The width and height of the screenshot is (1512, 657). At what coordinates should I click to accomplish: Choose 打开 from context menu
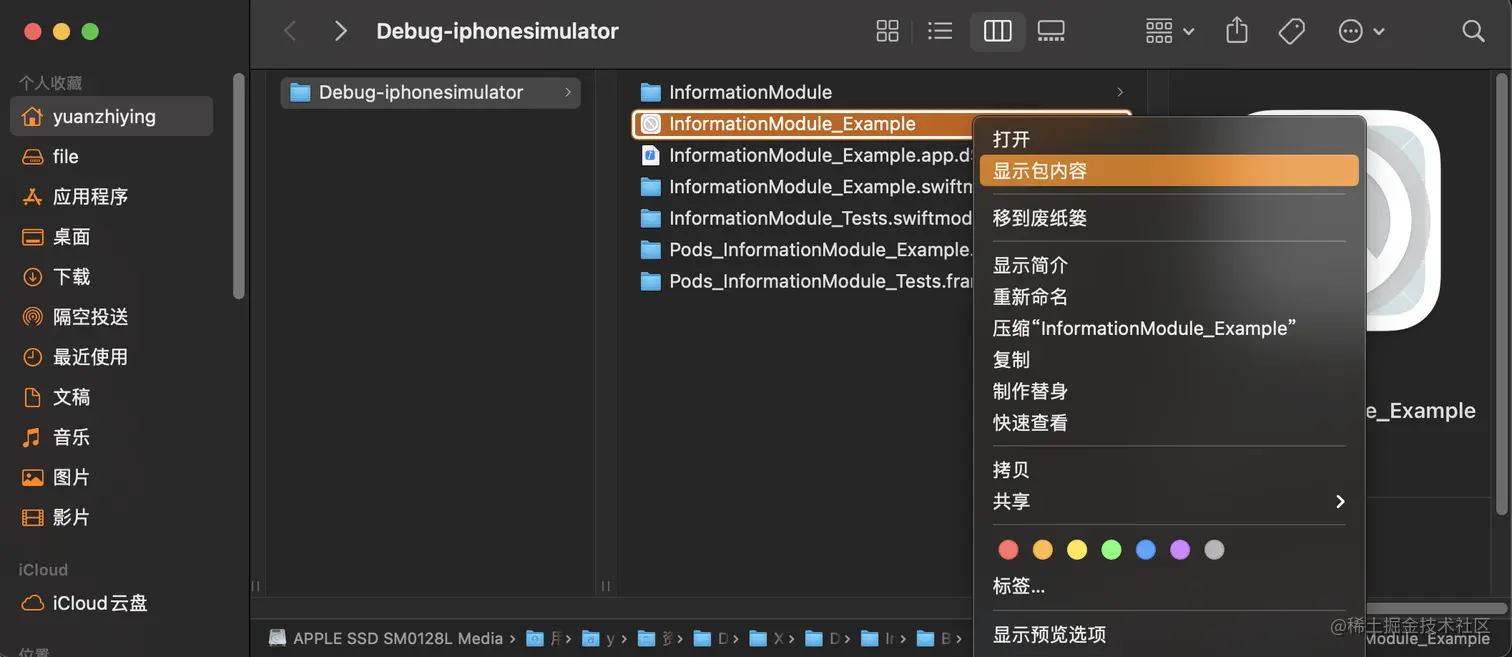(1169, 139)
